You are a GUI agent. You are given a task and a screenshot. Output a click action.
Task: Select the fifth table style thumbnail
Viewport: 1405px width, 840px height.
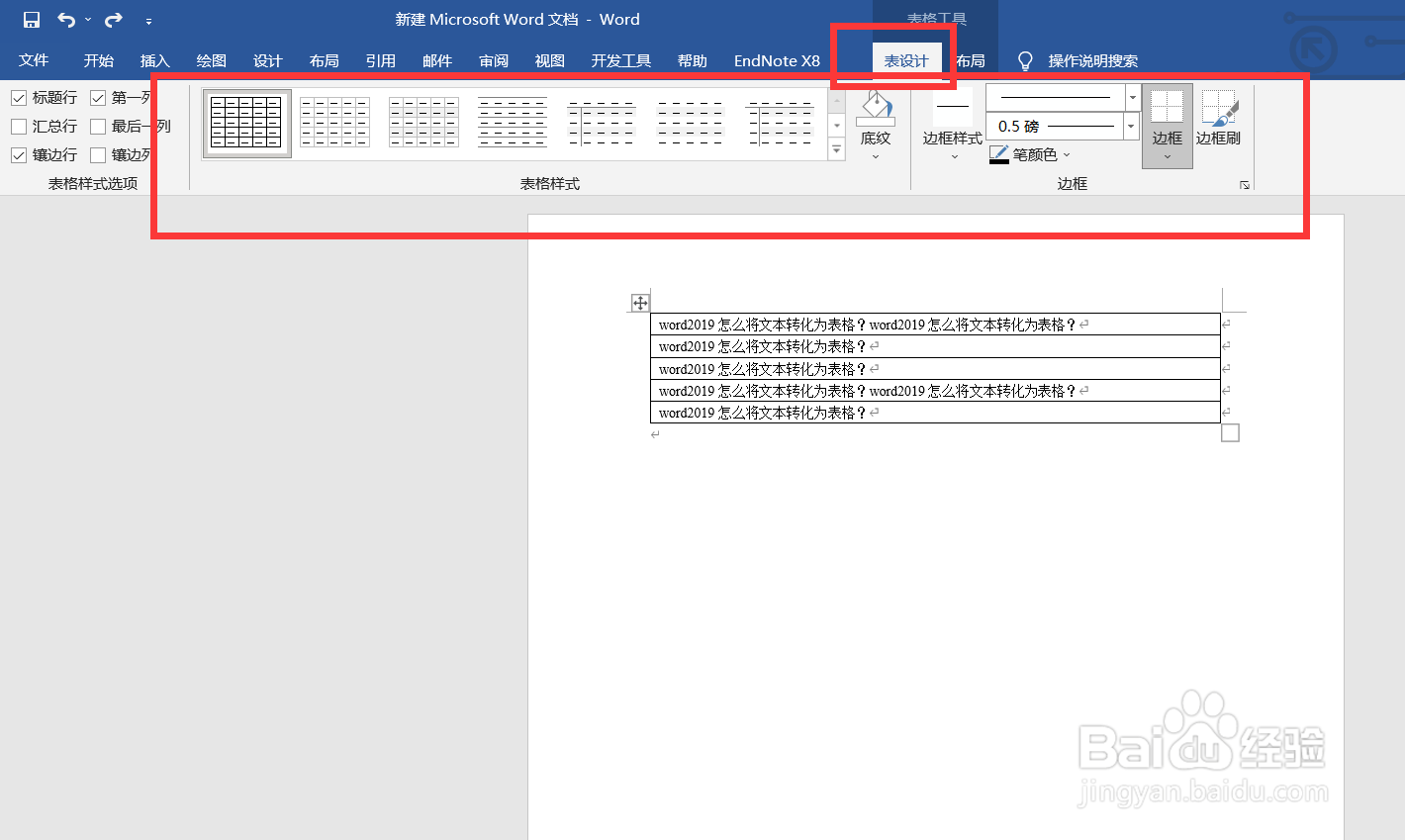(602, 123)
